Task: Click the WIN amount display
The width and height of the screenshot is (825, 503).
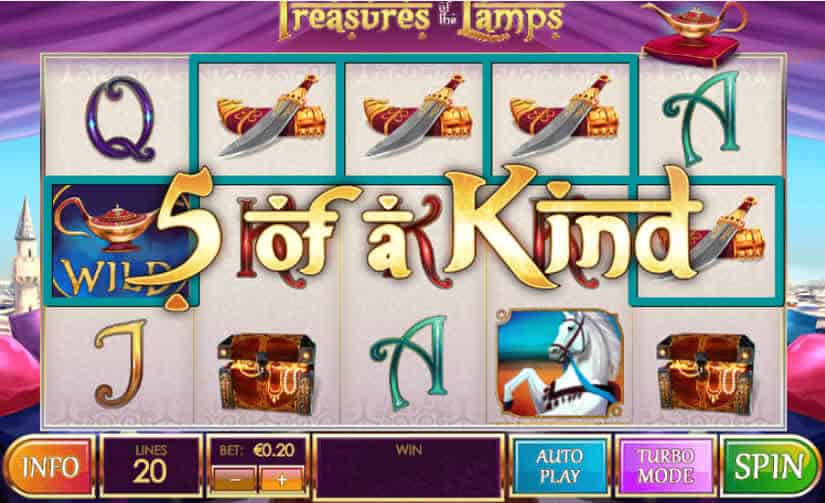Action: click(408, 466)
